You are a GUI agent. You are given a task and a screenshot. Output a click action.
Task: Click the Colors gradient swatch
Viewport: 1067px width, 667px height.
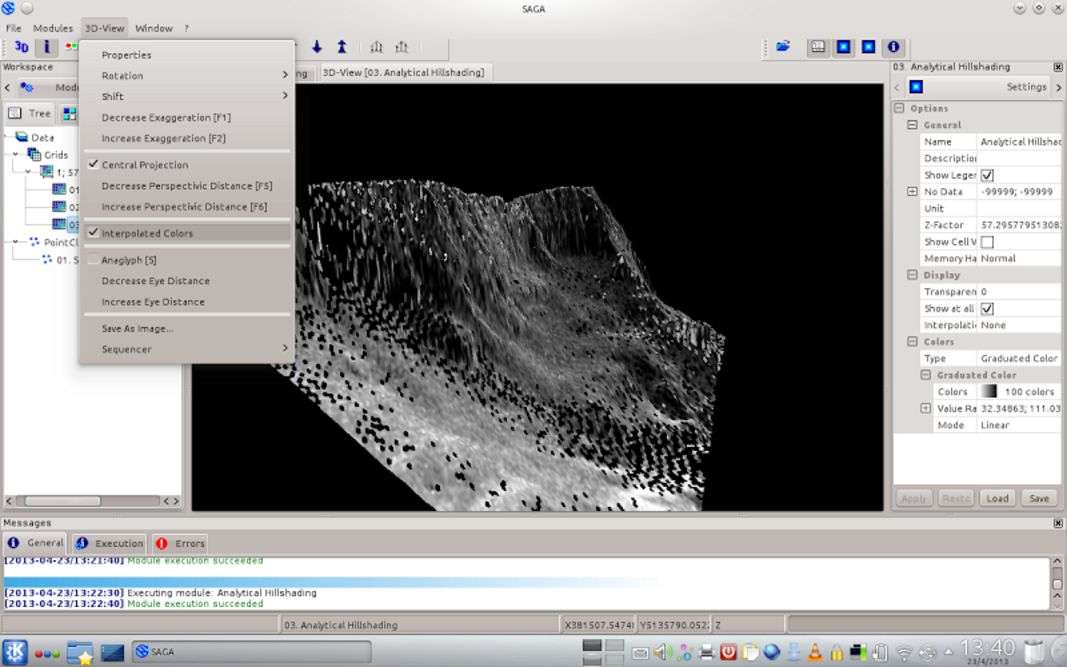[x=988, y=392]
